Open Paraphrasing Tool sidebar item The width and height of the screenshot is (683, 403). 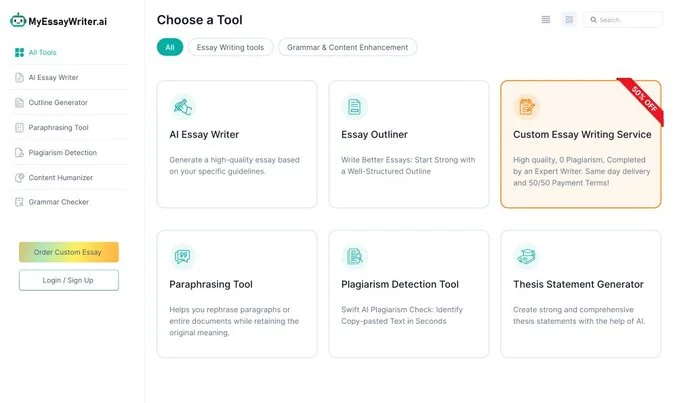click(x=58, y=128)
